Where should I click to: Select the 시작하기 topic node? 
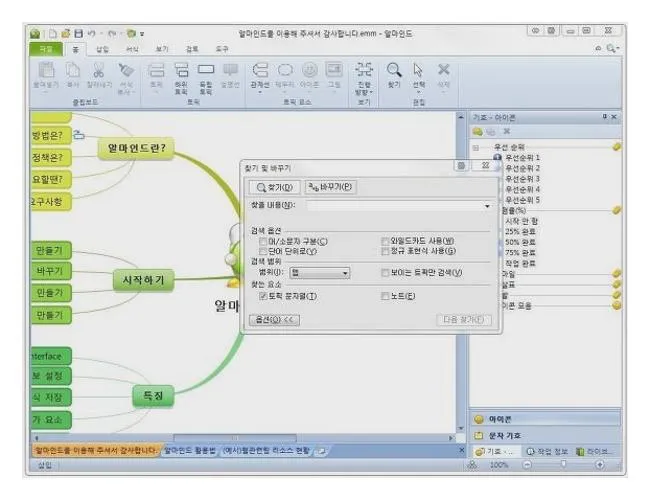143,280
